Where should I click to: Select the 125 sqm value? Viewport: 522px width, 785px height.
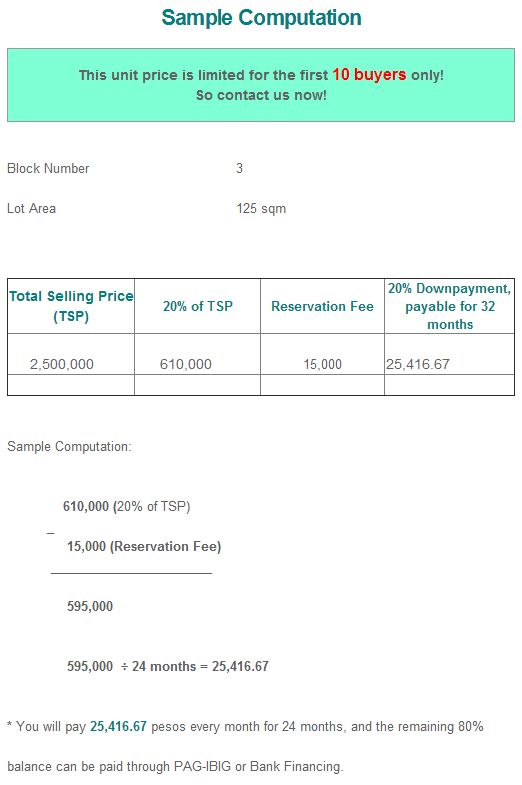[261, 208]
